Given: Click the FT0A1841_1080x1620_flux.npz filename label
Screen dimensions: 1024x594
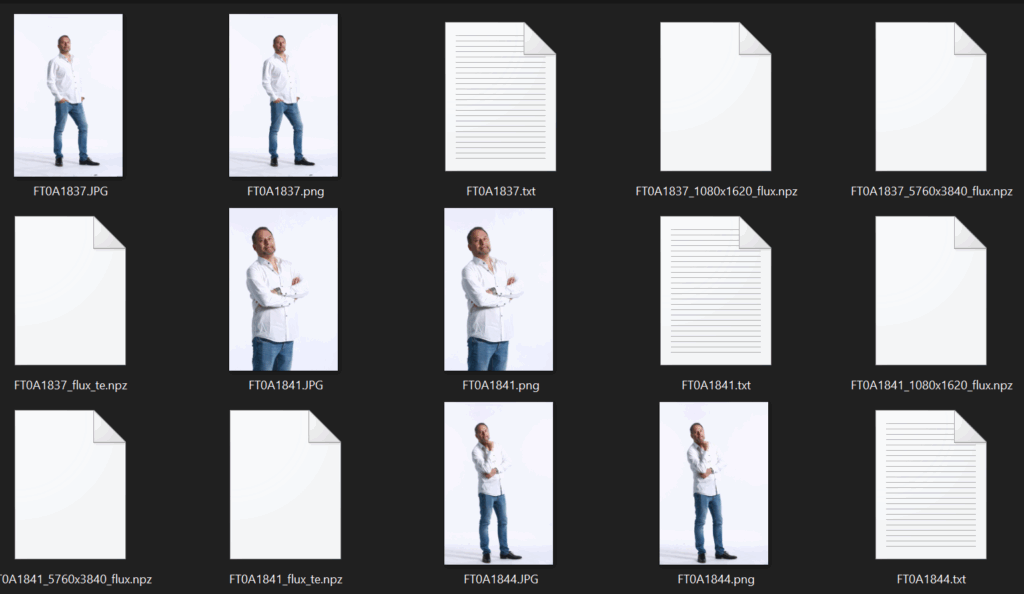Looking at the screenshot, I should click(x=931, y=385).
